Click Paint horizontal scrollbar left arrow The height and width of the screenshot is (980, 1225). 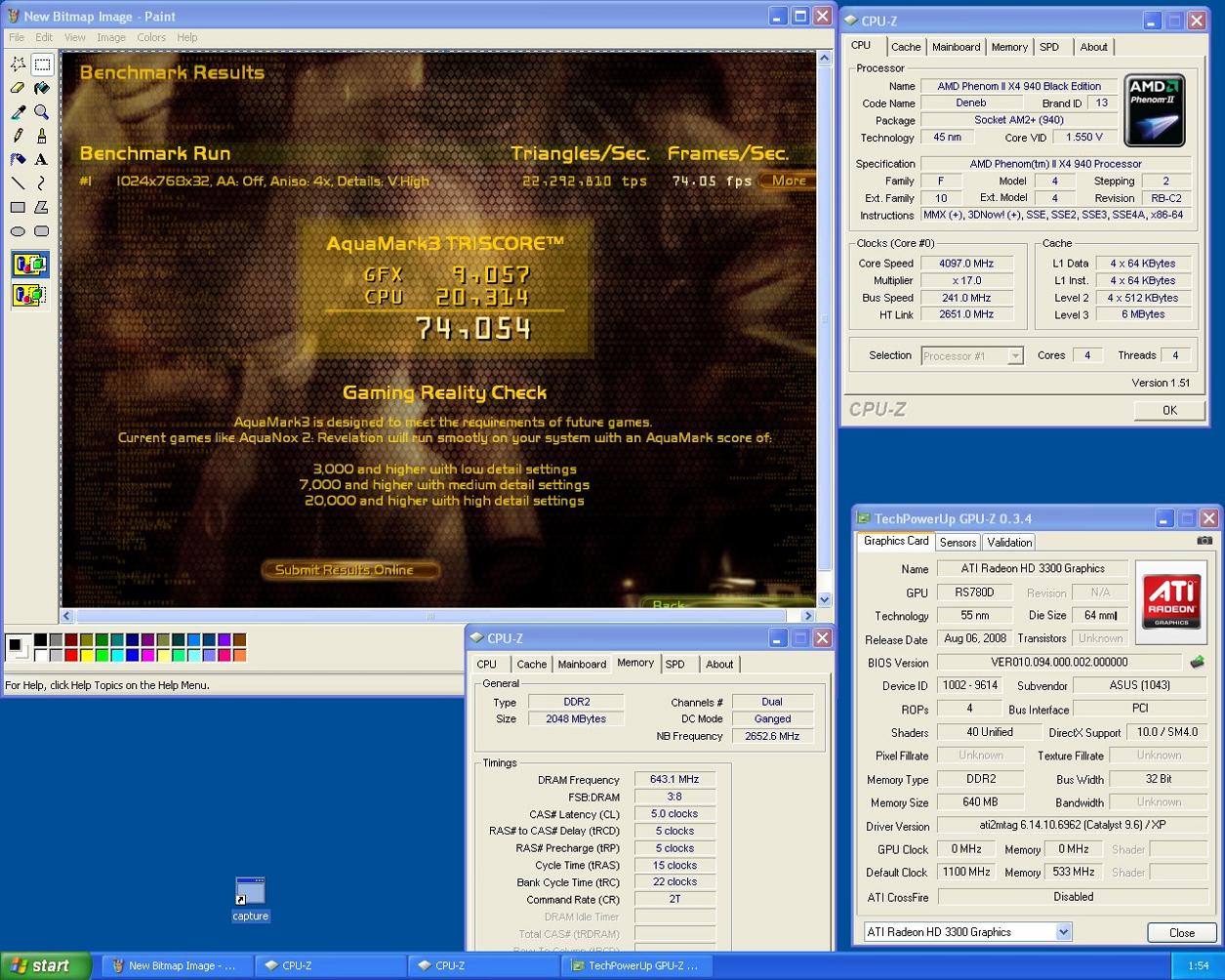pyautogui.click(x=67, y=616)
